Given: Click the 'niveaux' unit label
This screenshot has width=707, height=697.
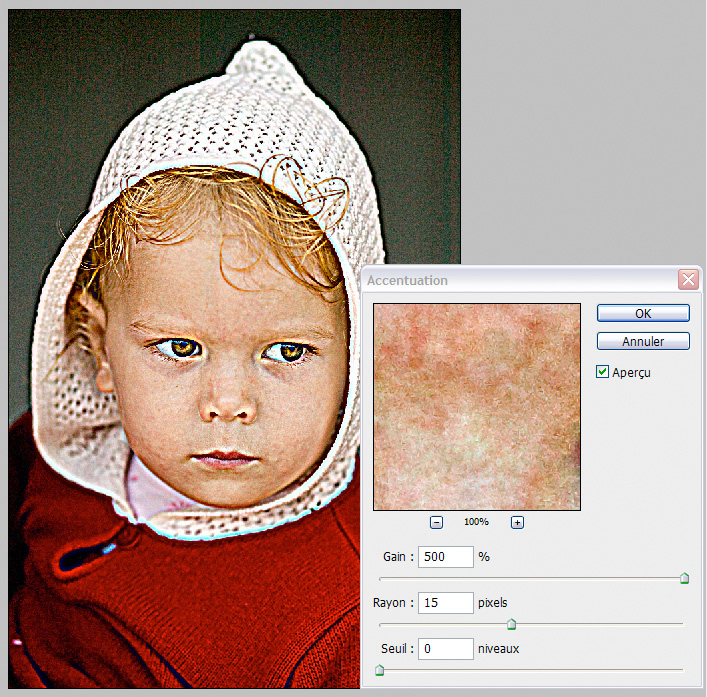Looking at the screenshot, I should pos(499,649).
